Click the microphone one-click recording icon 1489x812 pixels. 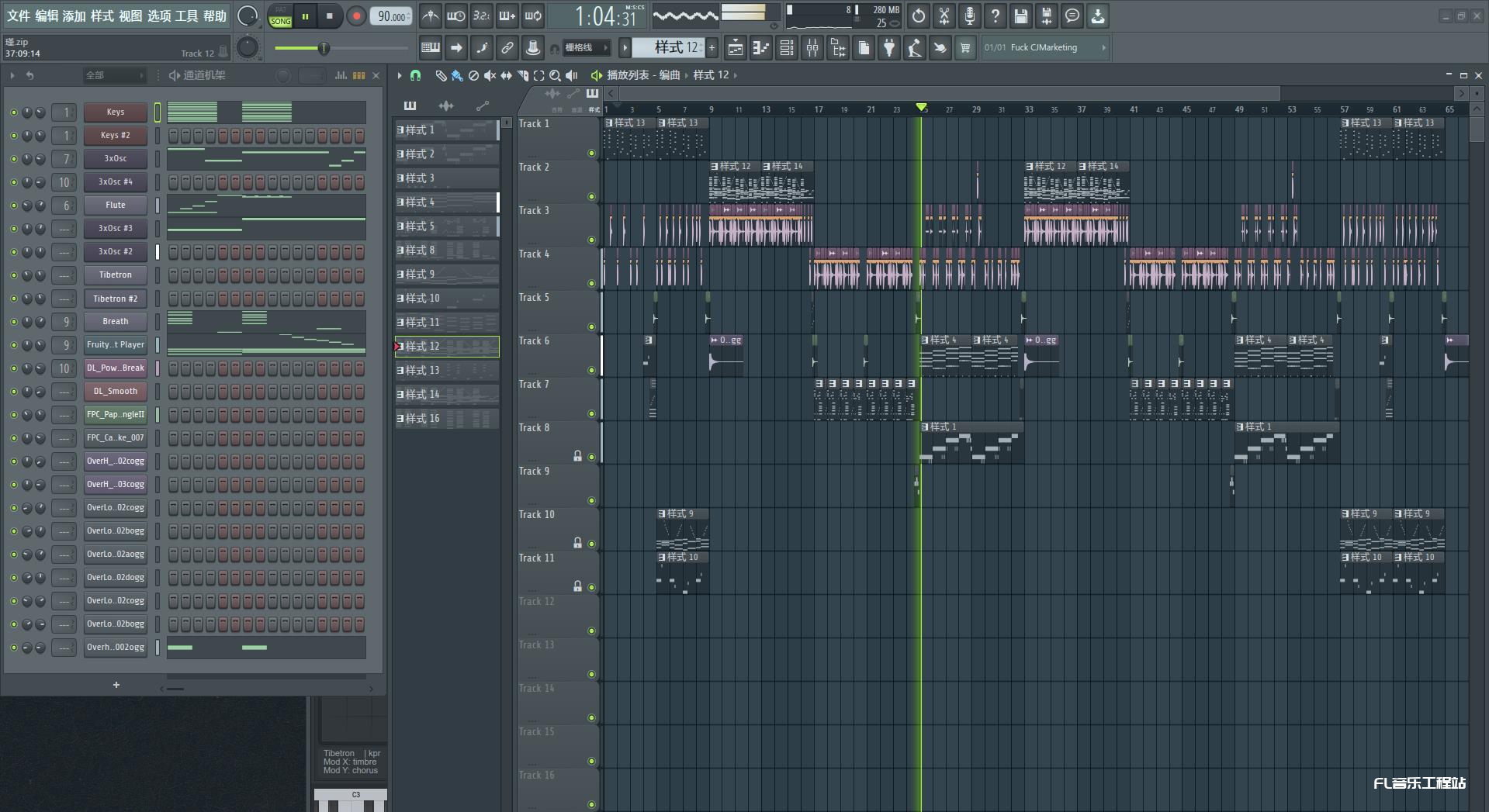coord(970,16)
